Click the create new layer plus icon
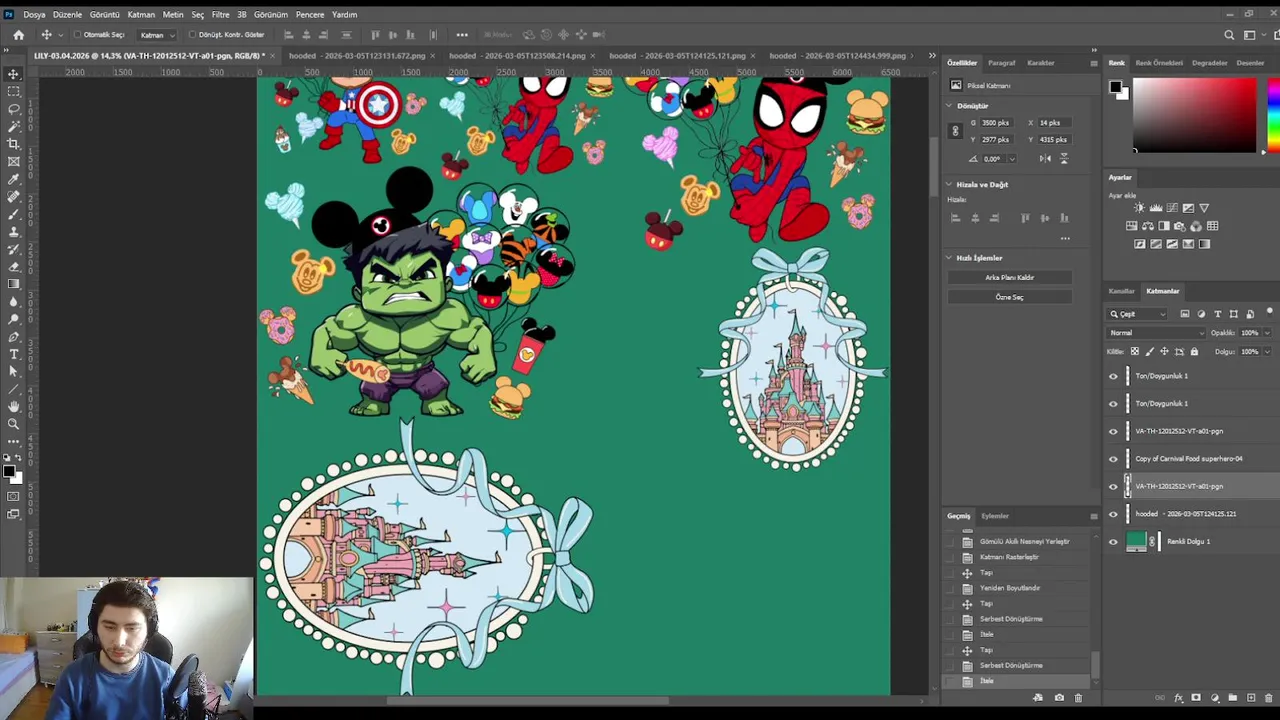The height and width of the screenshot is (720, 1280). coord(1251,698)
